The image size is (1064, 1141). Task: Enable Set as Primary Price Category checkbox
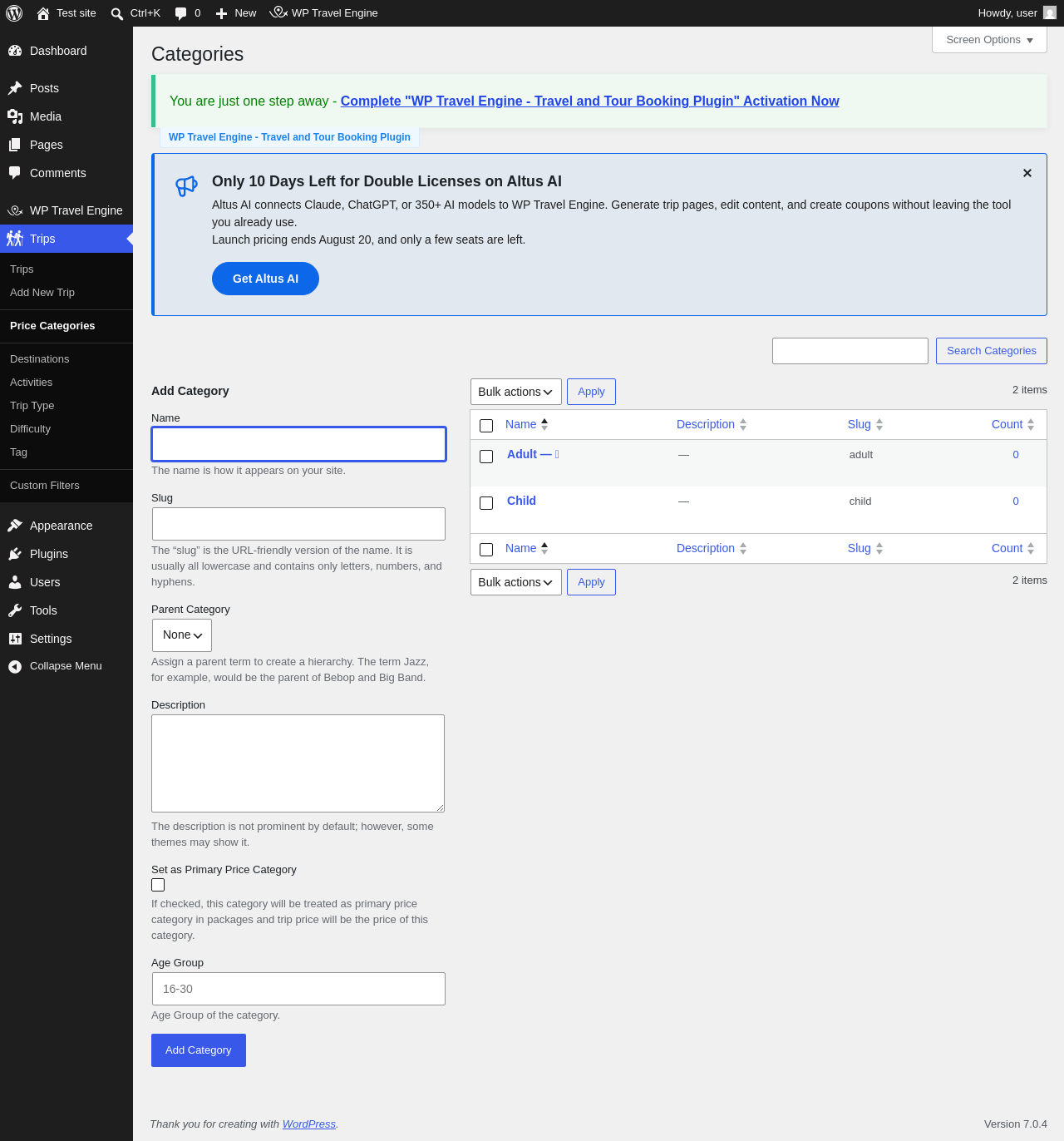[x=158, y=885]
